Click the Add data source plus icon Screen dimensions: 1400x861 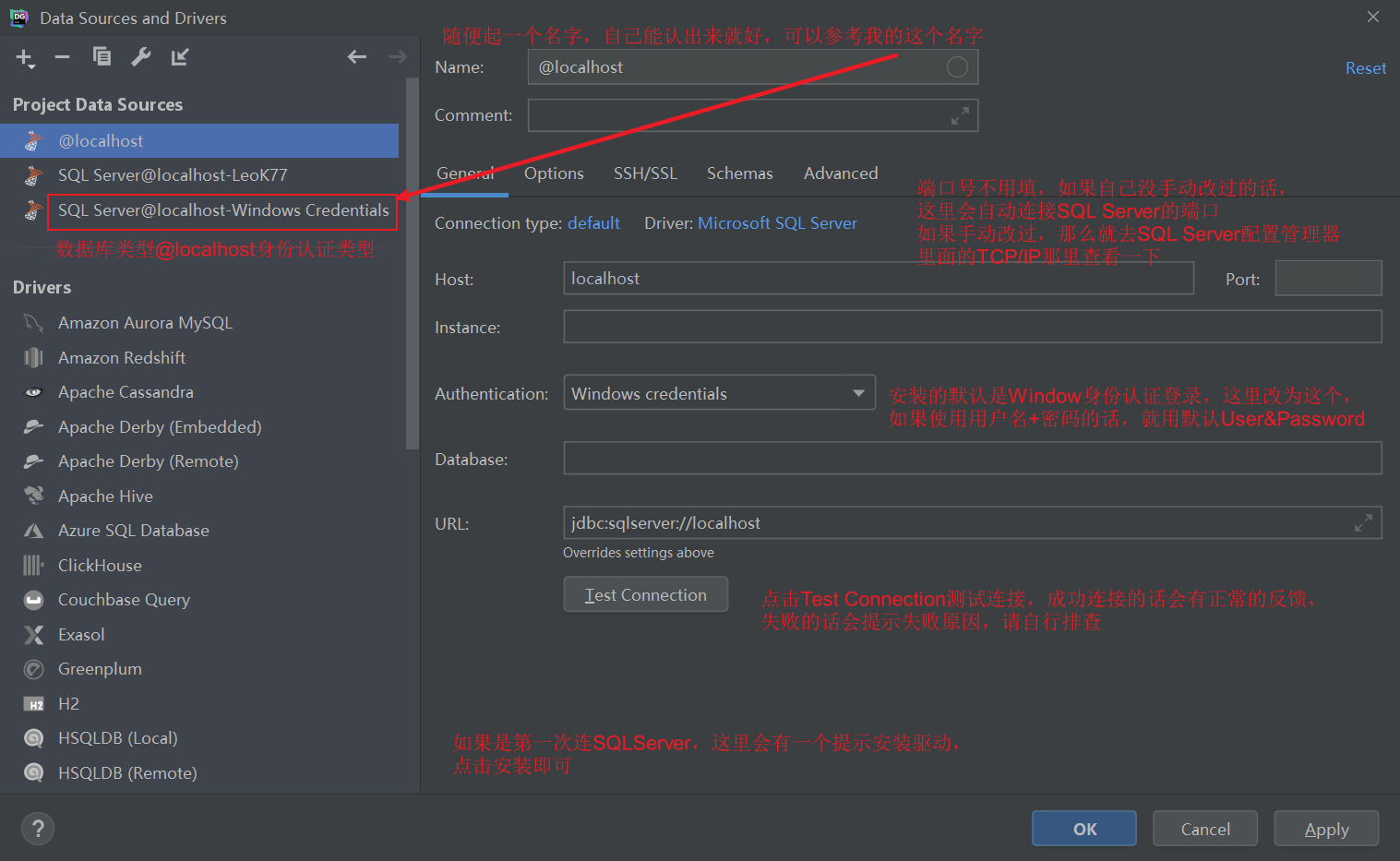tap(23, 57)
